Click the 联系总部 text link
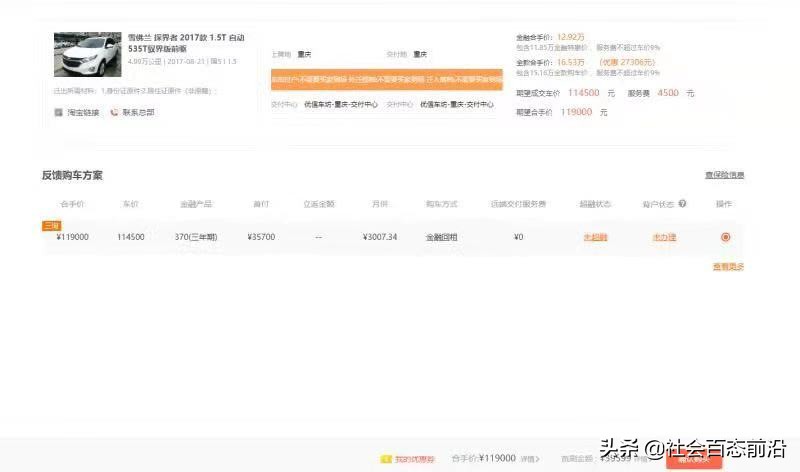Viewport: 800px width, 472px height. [138, 112]
